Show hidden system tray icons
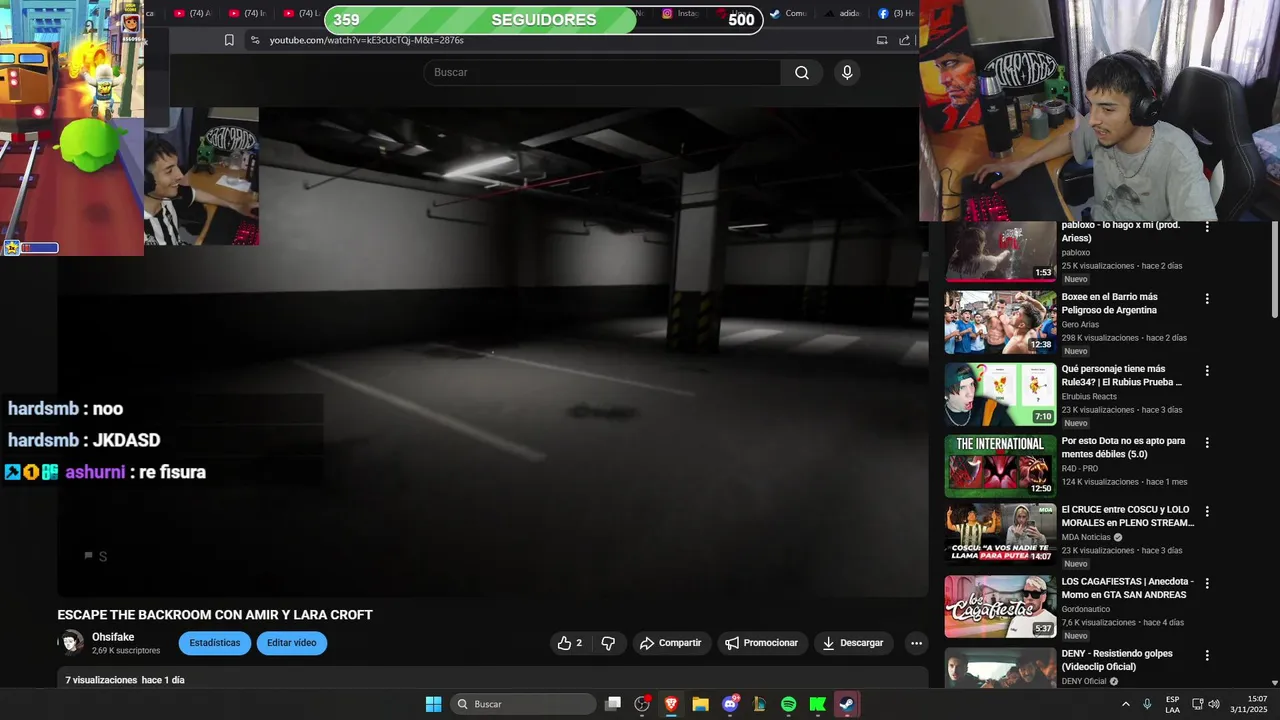This screenshot has width=1280, height=720. (1126, 704)
